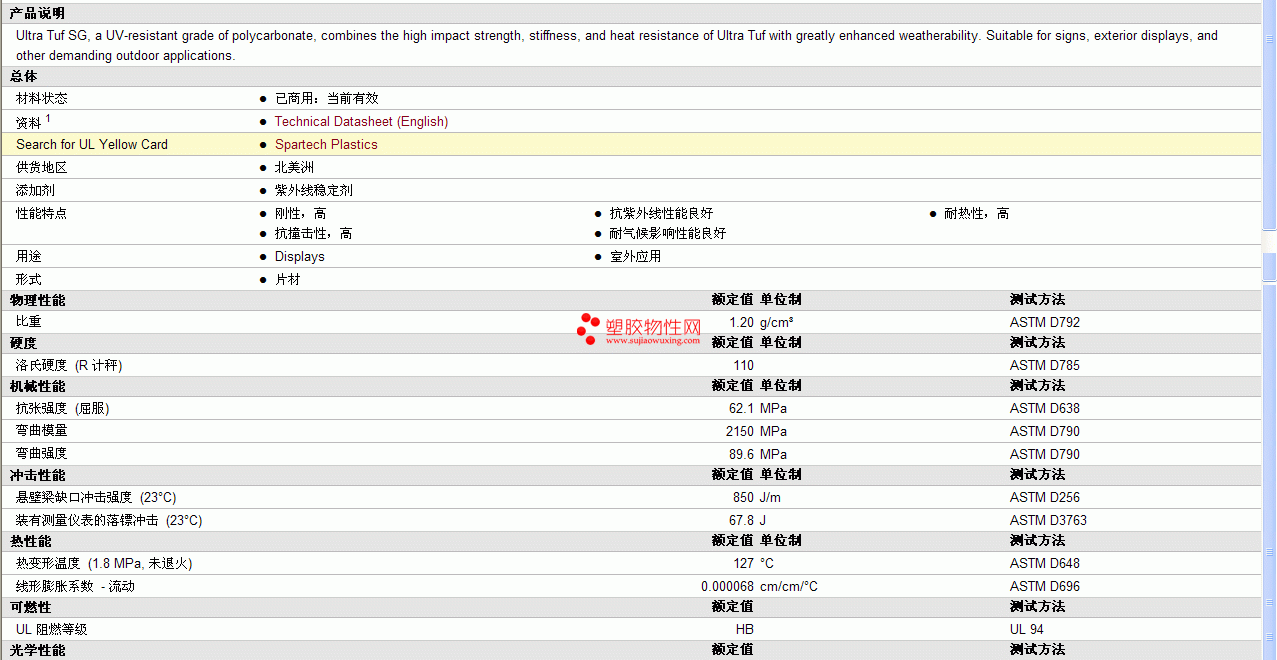
Task: Click the ASTM D638 test method
Action: [x=1045, y=408]
